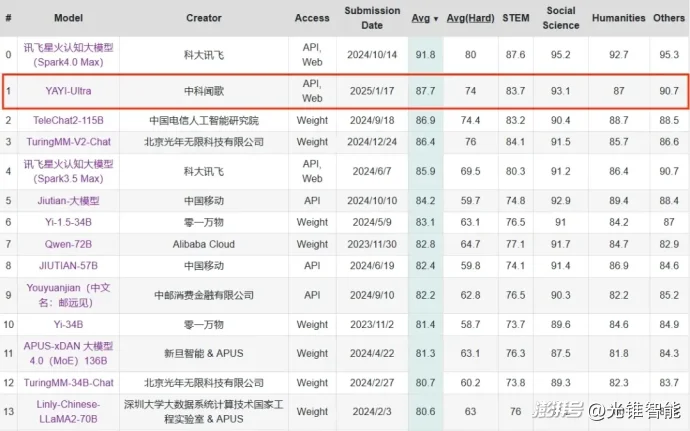
Task: Open the YAYI-Ultra model link
Action: pyautogui.click(x=69, y=91)
